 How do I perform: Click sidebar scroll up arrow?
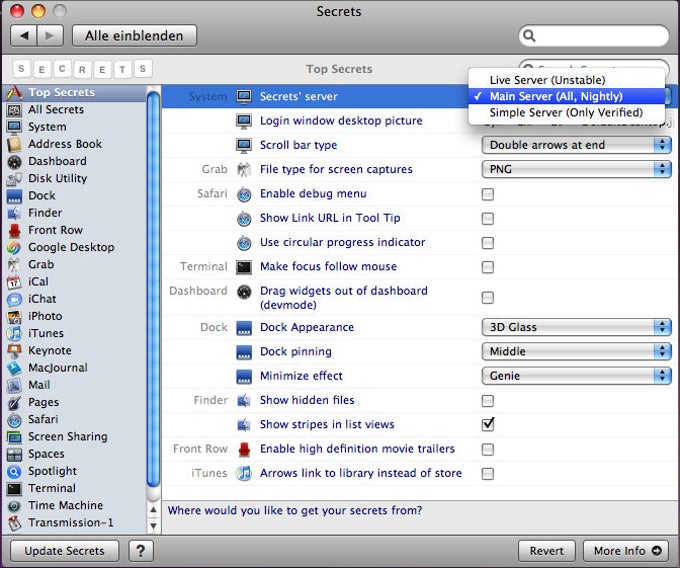pyautogui.click(x=154, y=509)
